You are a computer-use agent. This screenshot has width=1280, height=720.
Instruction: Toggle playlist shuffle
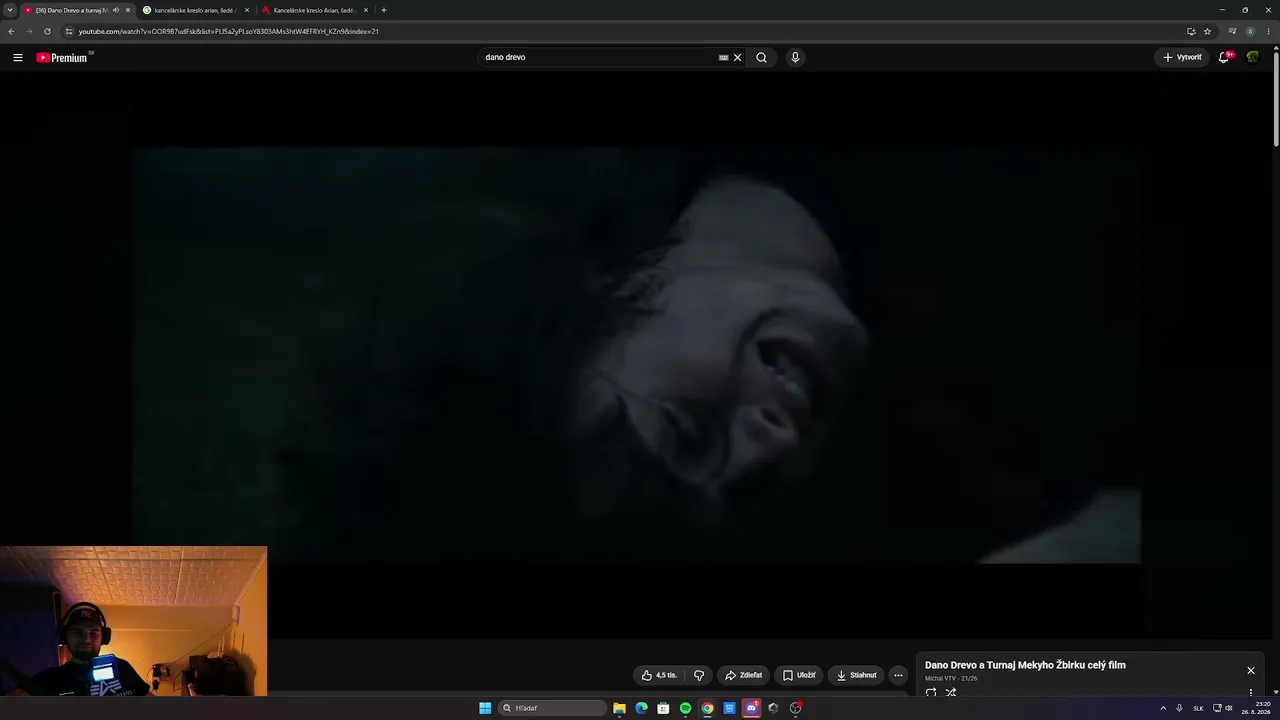point(951,692)
